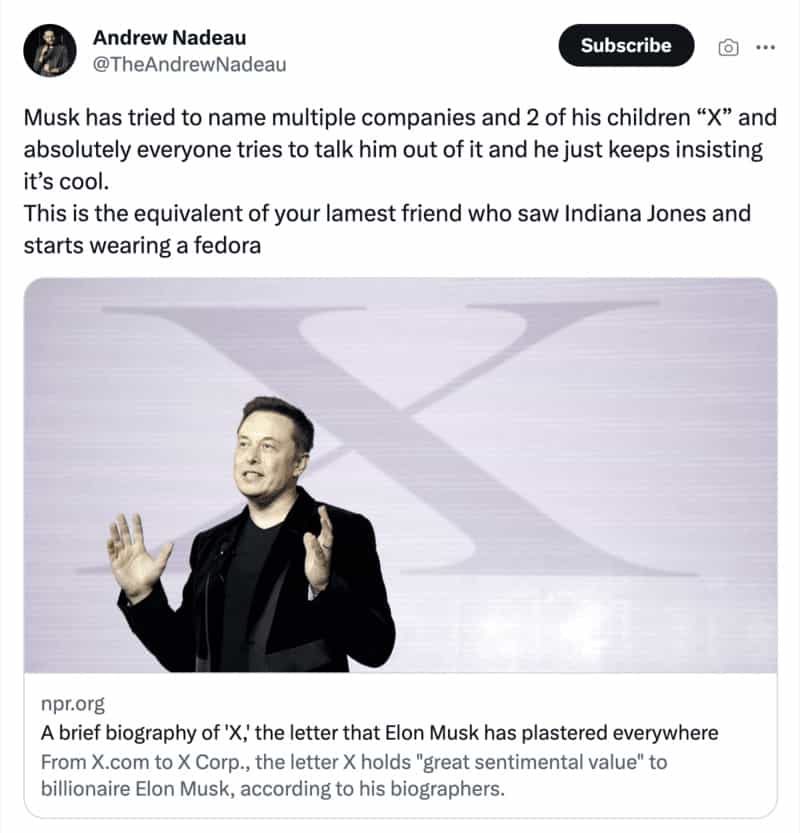The width and height of the screenshot is (800, 833).
Task: Open the three-dot more options menu
Action: tap(764, 47)
